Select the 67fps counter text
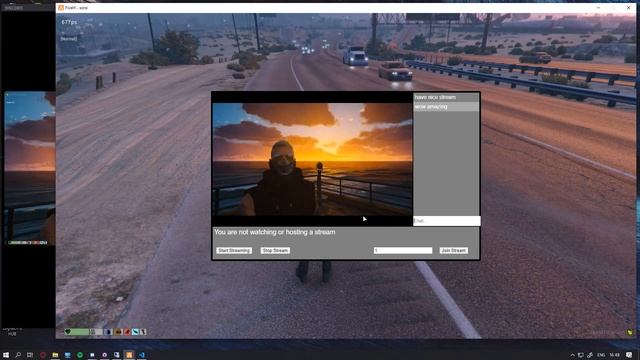640x360 pixels. coord(69,22)
